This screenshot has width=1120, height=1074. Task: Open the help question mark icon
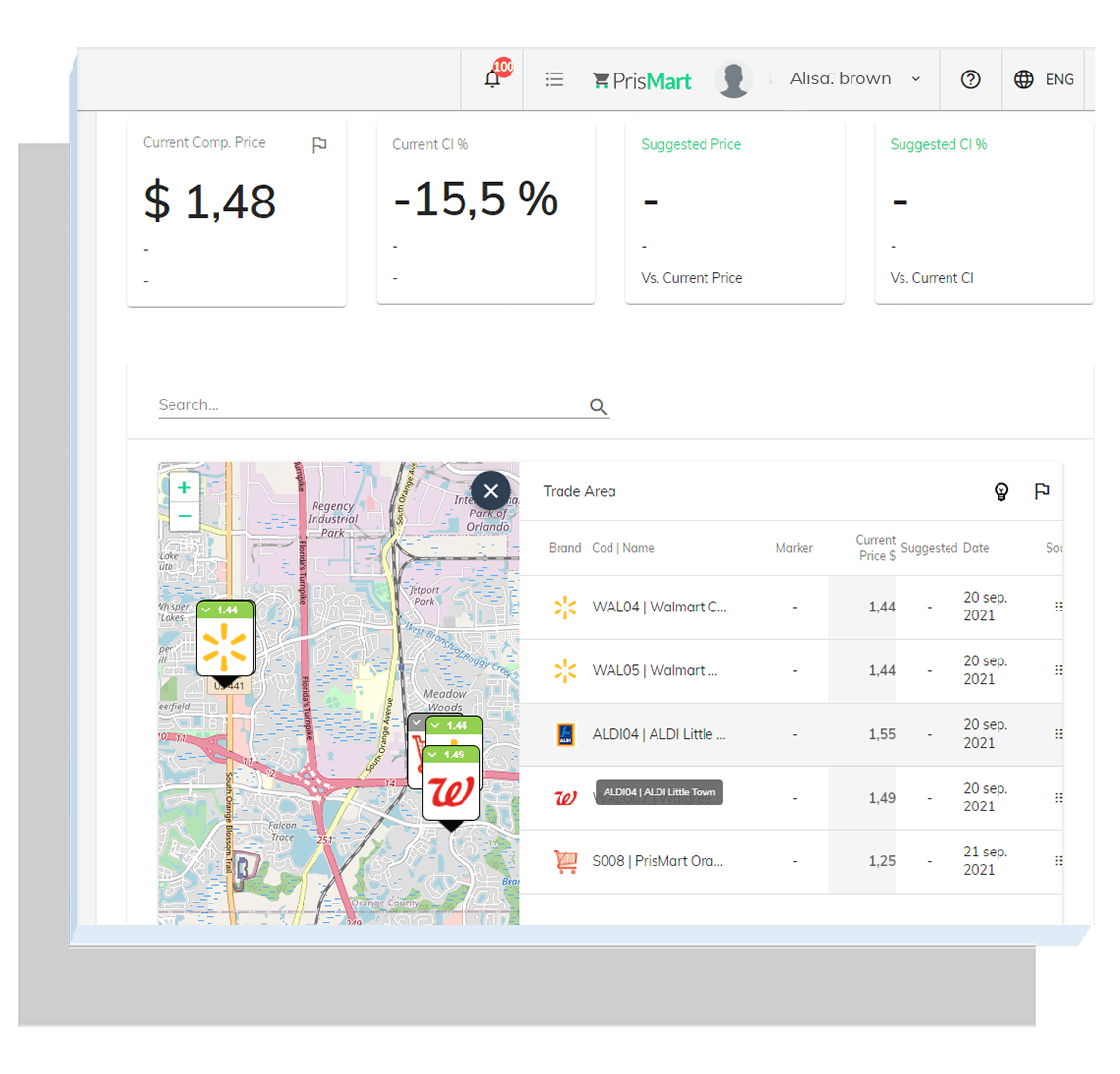point(970,79)
